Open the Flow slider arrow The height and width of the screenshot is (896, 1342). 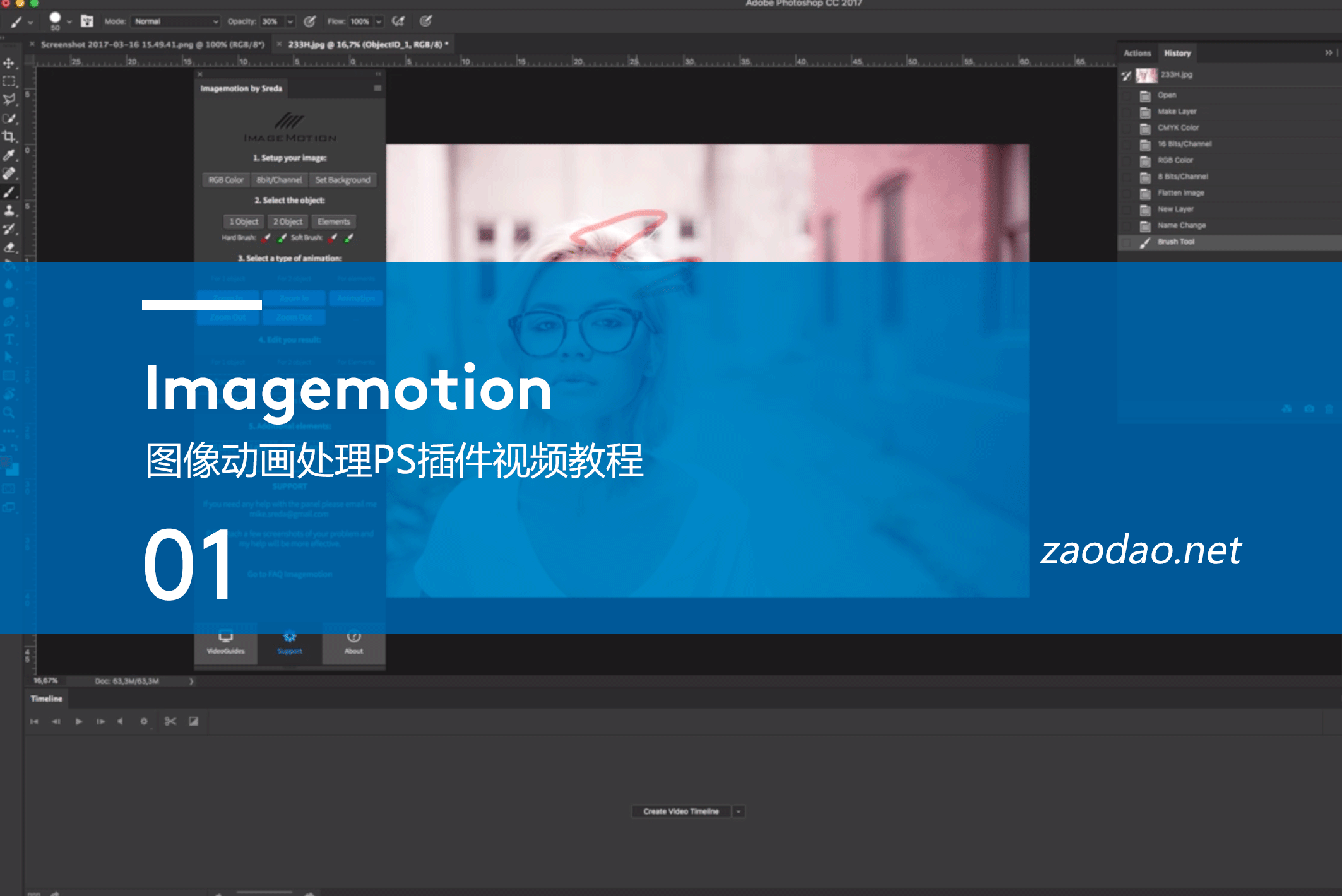[379, 21]
